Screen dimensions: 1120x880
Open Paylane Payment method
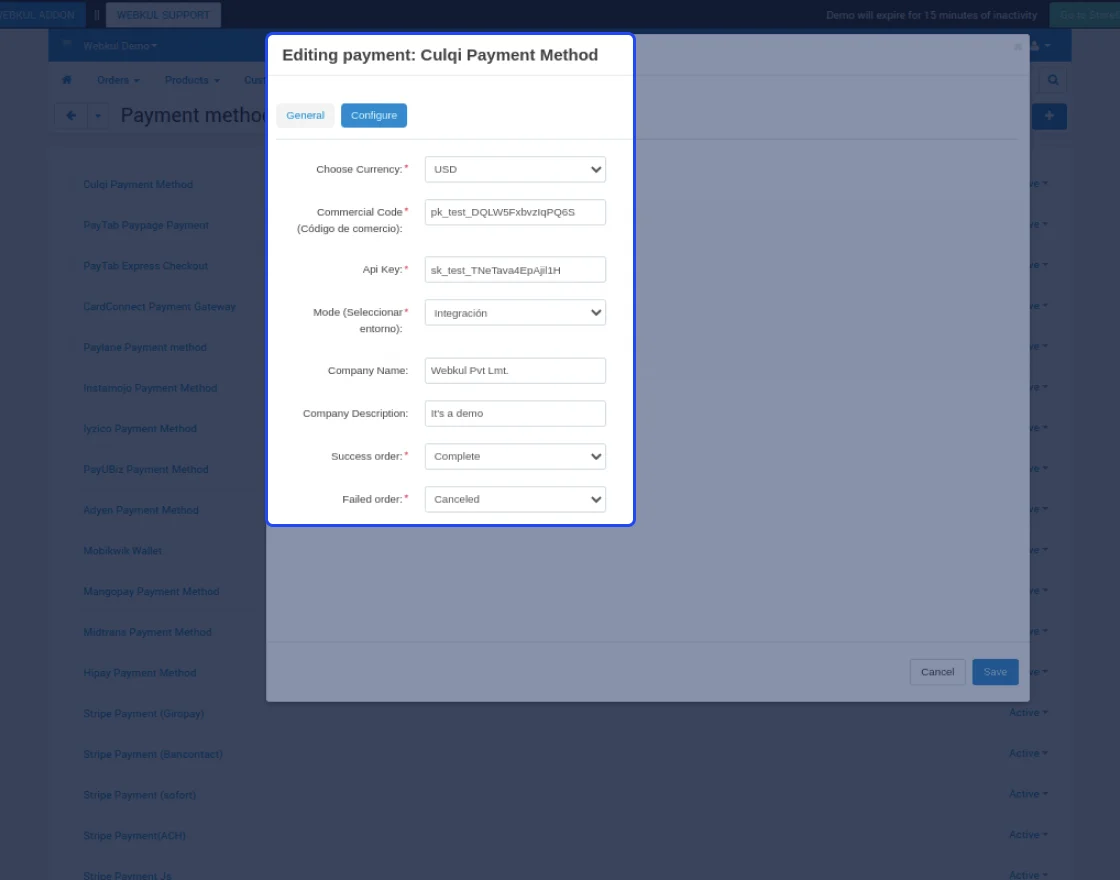tap(145, 347)
